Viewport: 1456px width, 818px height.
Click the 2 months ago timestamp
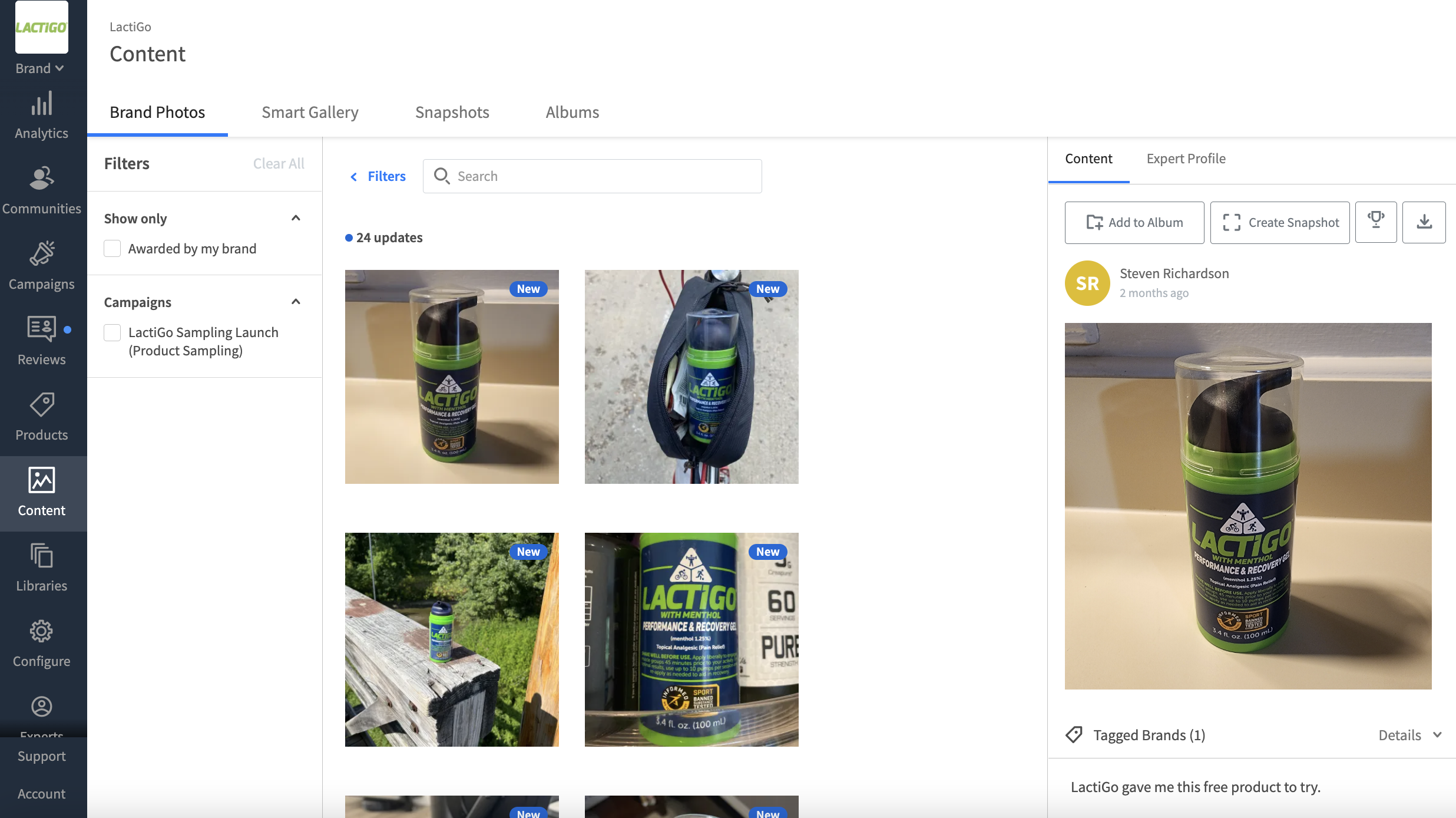coord(1154,293)
